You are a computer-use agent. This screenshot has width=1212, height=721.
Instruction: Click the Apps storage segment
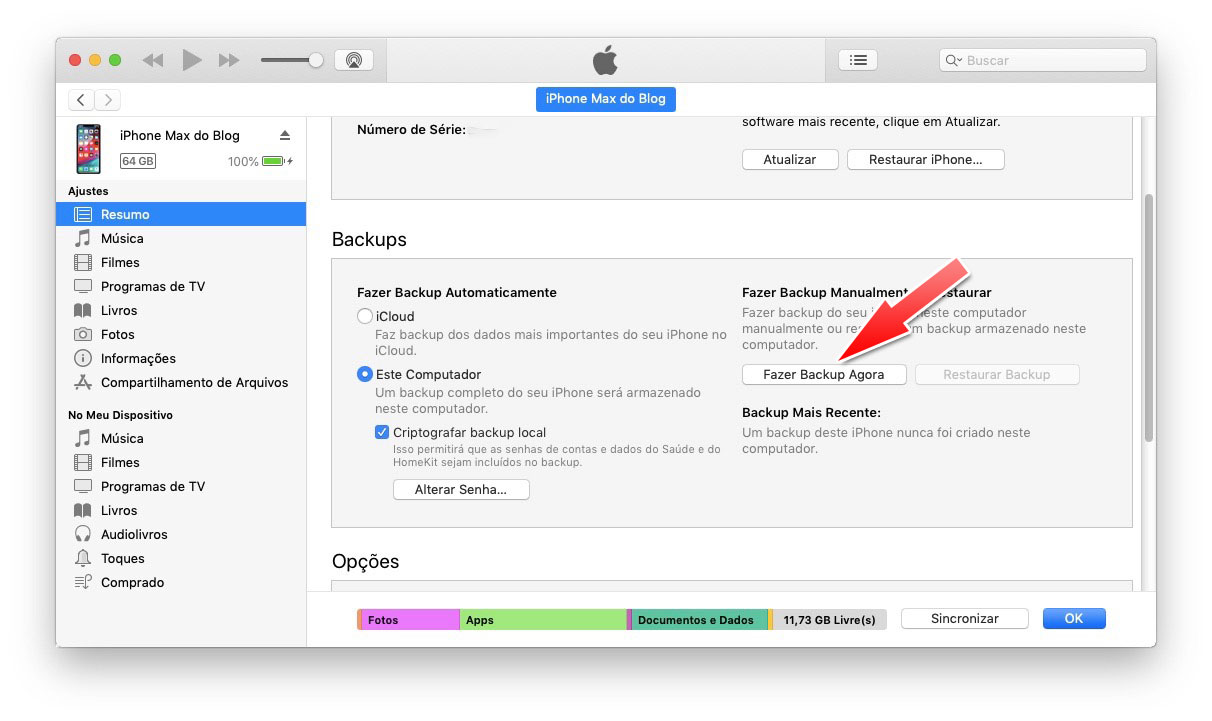(x=543, y=620)
